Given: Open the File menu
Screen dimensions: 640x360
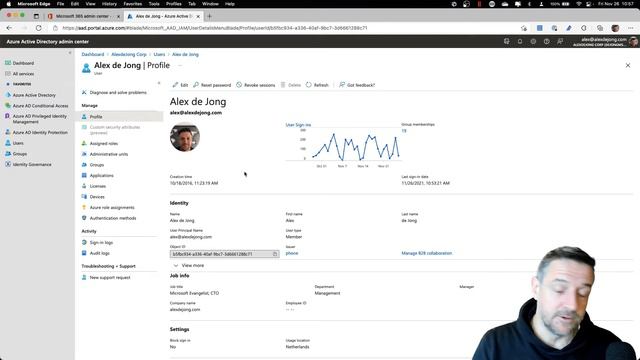Looking at the screenshot, I should coord(60,4).
